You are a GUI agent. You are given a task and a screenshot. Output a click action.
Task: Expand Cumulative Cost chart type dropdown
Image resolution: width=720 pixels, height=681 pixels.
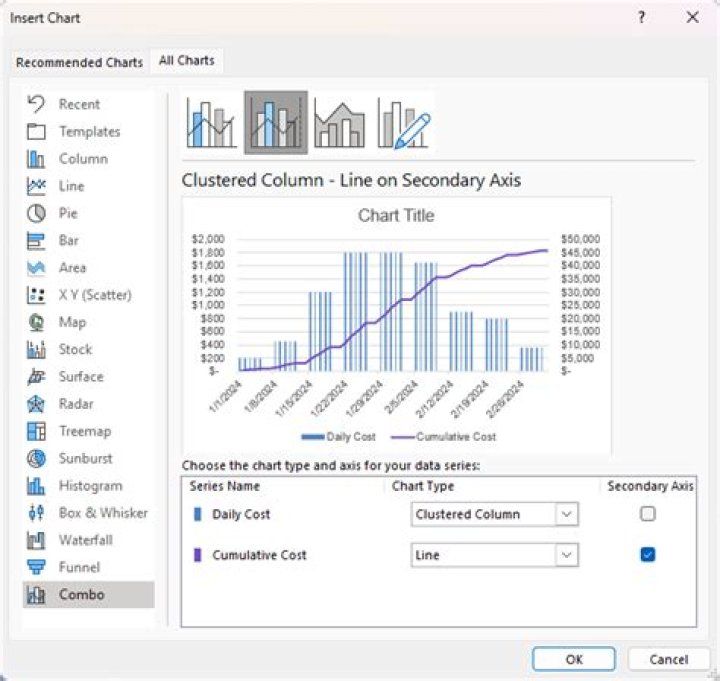tap(495, 555)
